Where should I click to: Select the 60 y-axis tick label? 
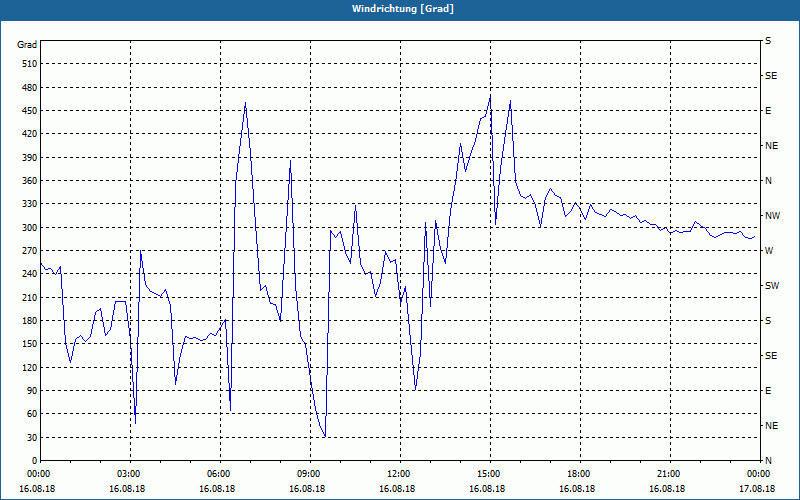(x=33, y=414)
